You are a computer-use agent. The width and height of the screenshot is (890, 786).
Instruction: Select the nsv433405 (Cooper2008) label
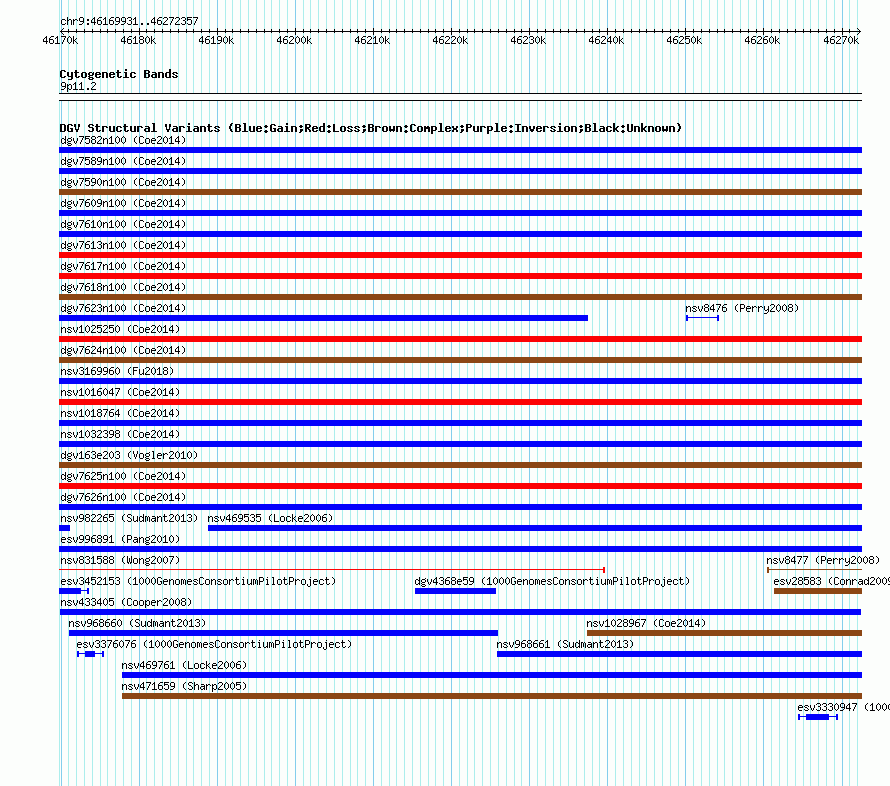coord(126,602)
